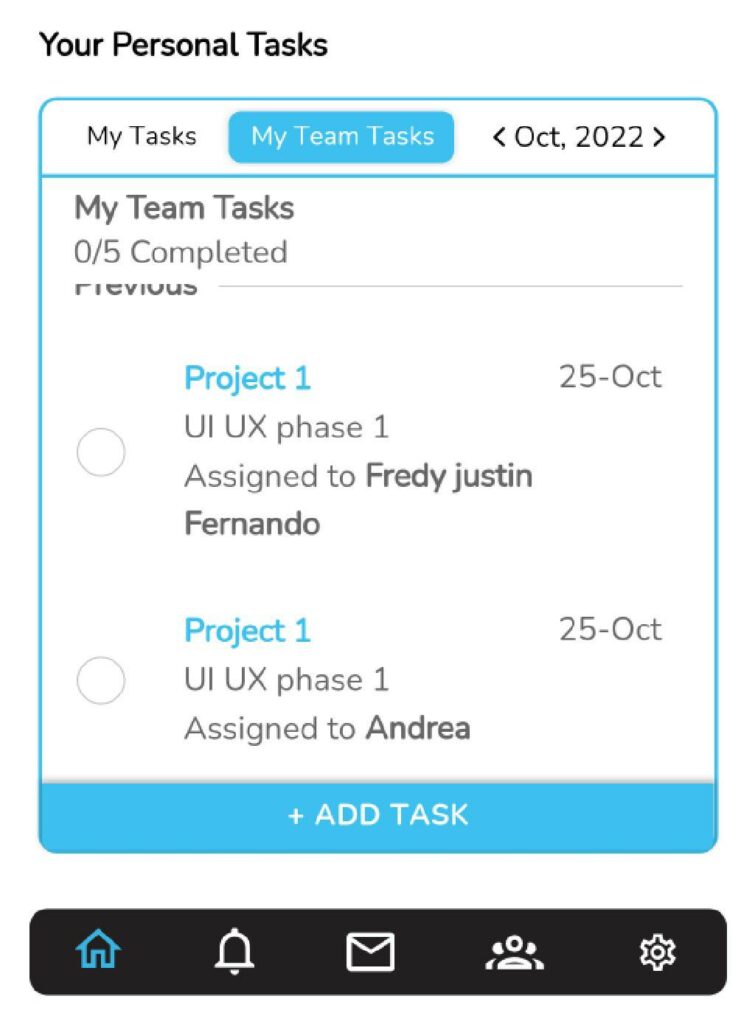Switch to the My Tasks tab
The height and width of the screenshot is (1024, 755).
pos(142,136)
